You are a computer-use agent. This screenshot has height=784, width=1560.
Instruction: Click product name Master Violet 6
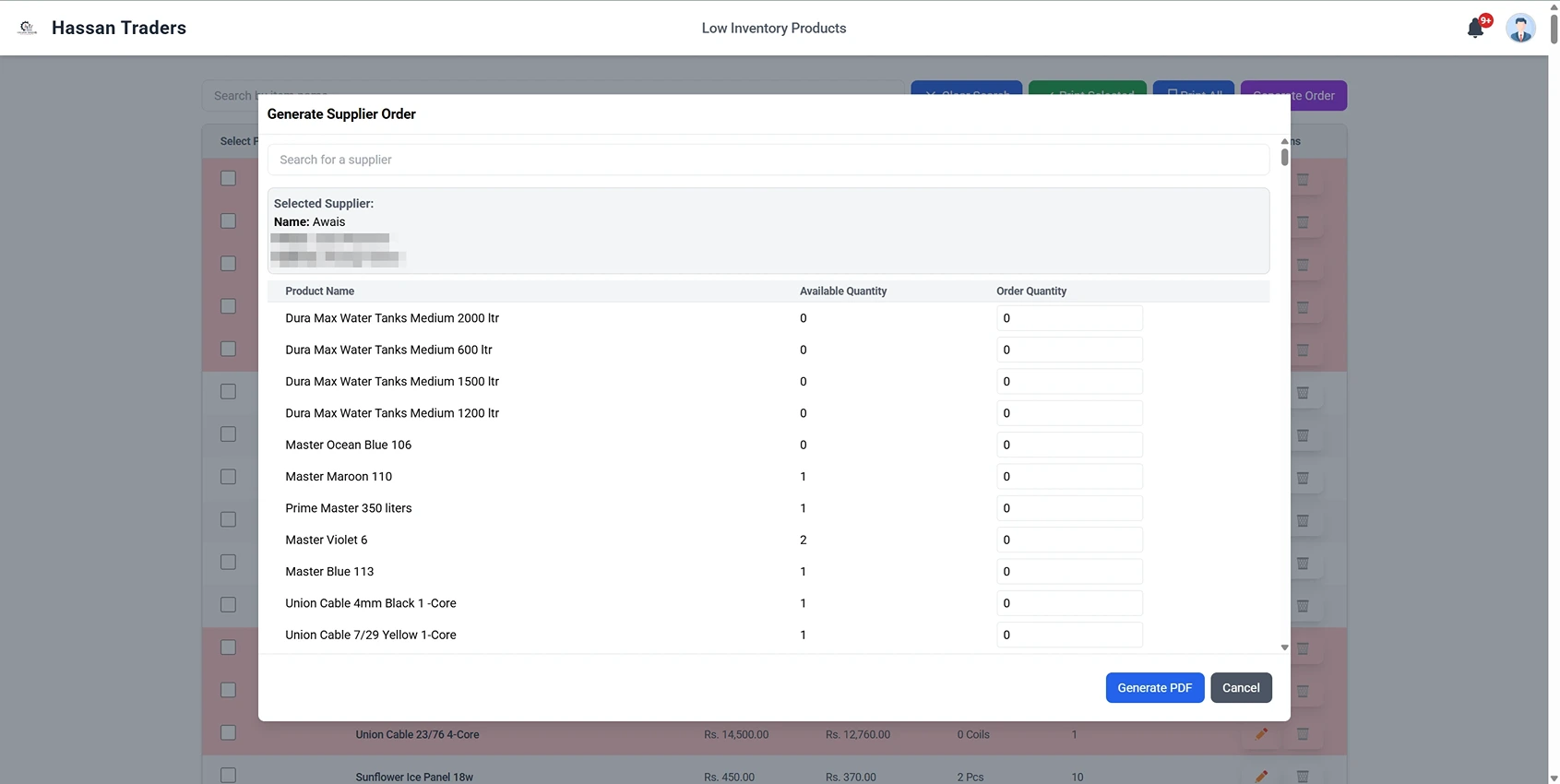pos(327,540)
